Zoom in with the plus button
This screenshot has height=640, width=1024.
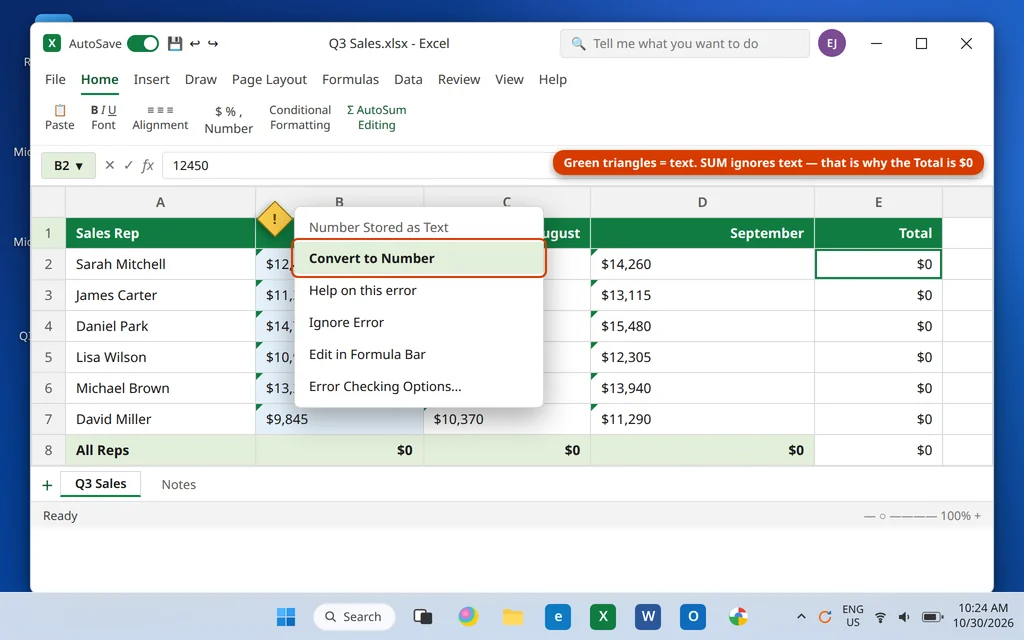pyautogui.click(x=977, y=516)
